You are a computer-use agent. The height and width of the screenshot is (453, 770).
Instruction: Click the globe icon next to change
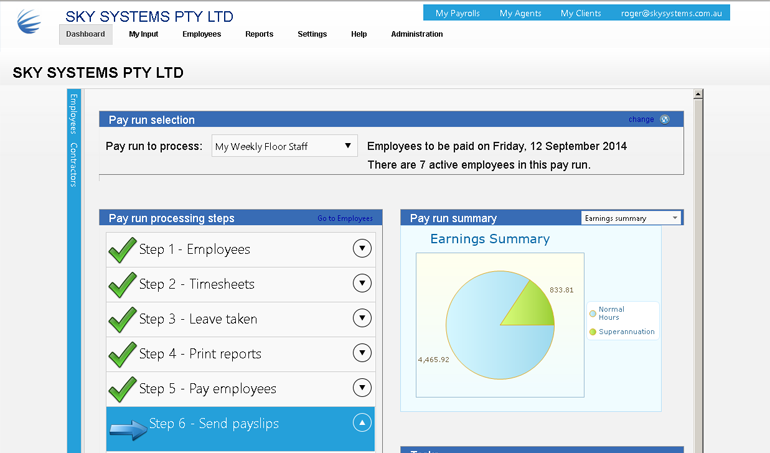pos(664,119)
